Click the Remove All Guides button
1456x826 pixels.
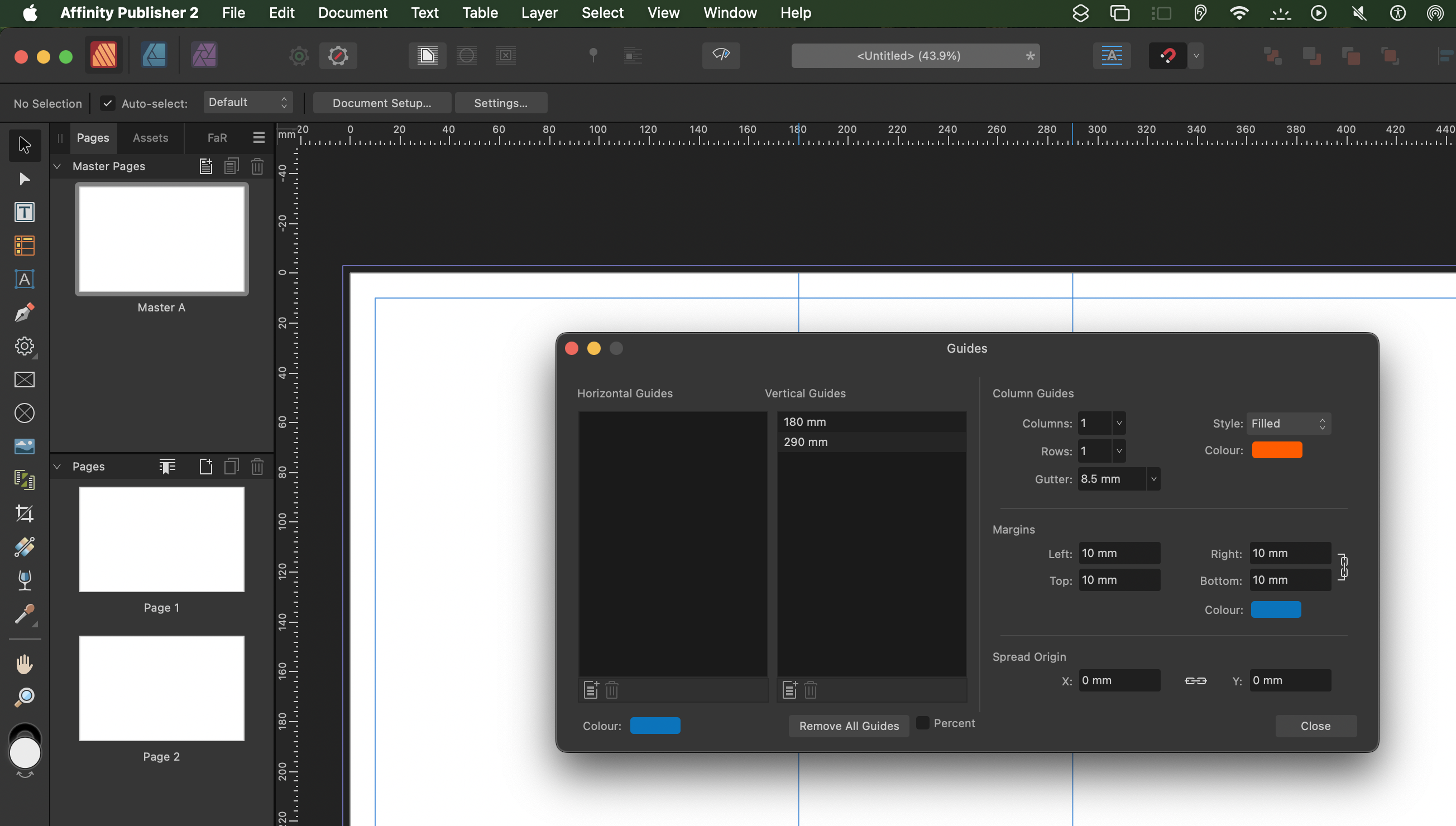(847, 726)
